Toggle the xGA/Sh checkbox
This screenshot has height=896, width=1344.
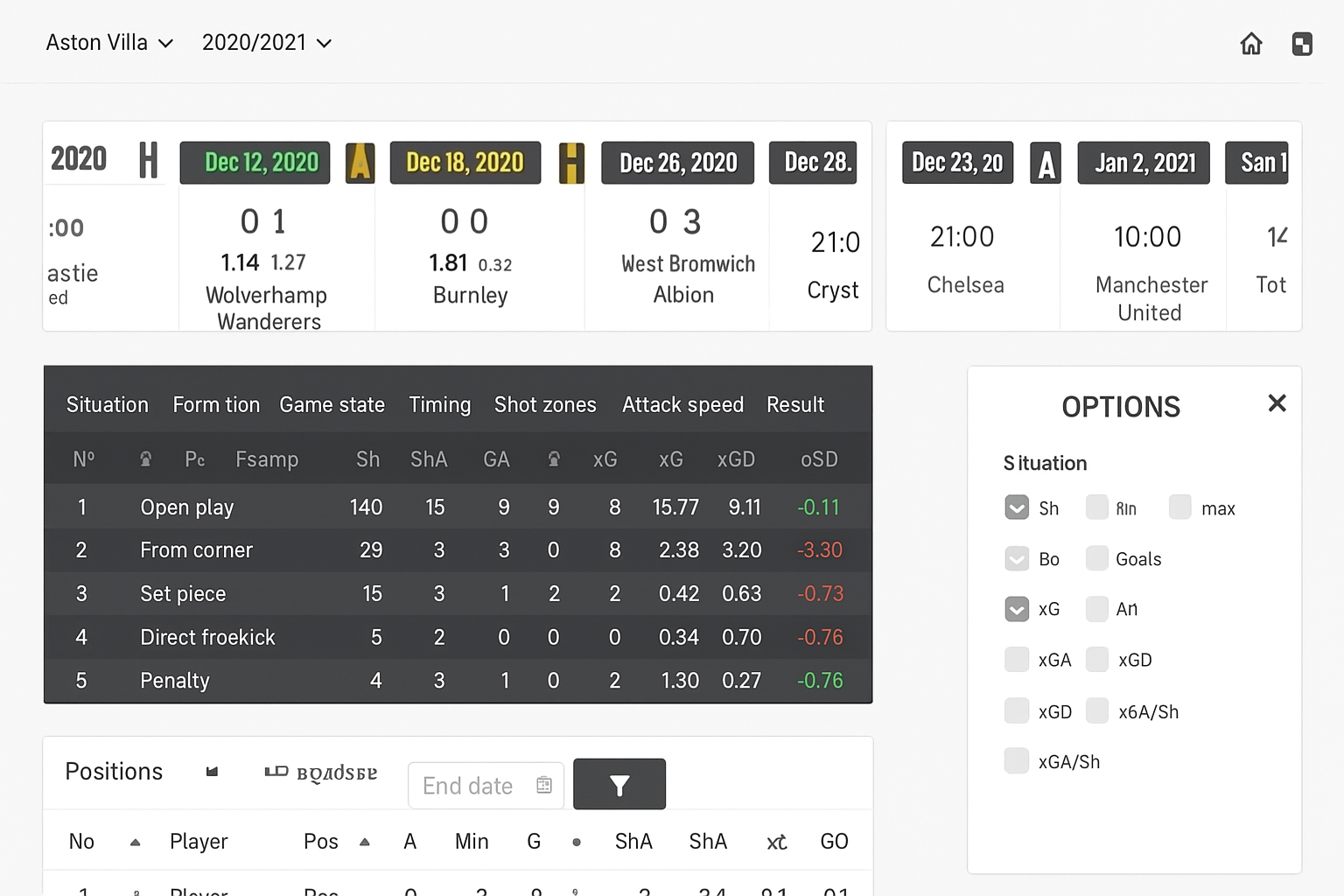pyautogui.click(x=1017, y=761)
